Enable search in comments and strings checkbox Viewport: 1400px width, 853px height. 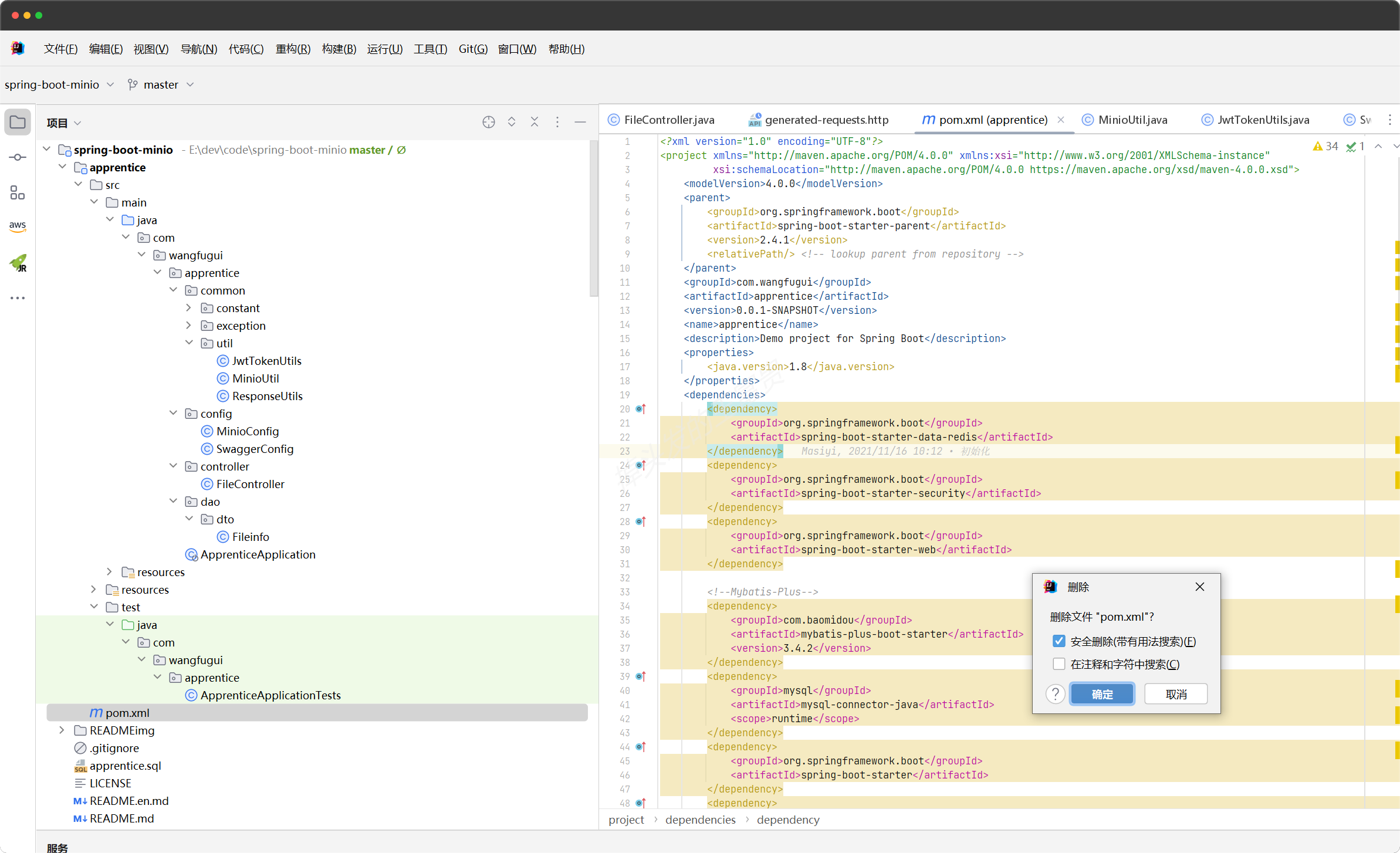(1059, 664)
